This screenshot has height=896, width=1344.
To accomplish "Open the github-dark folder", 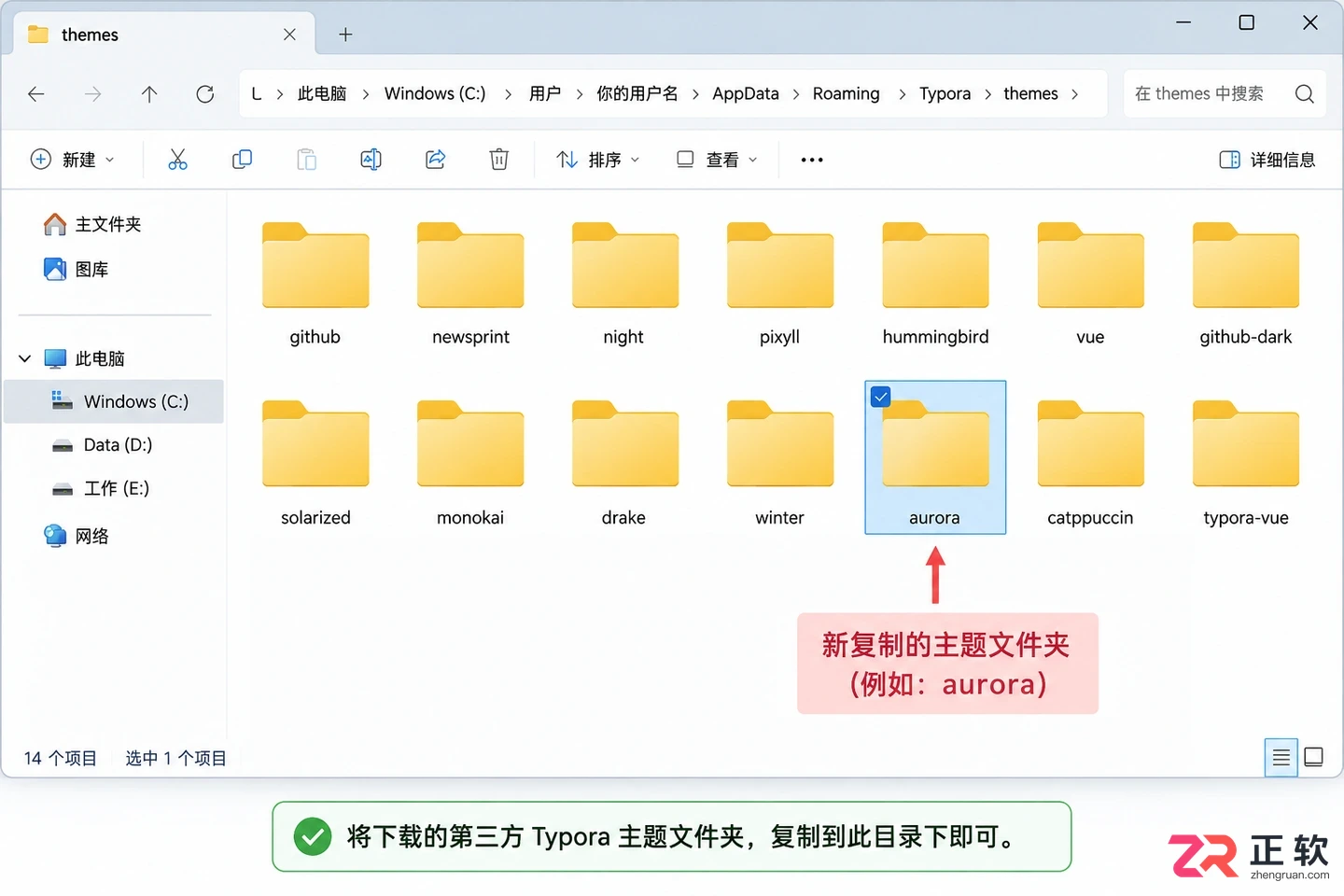I will tap(1245, 285).
